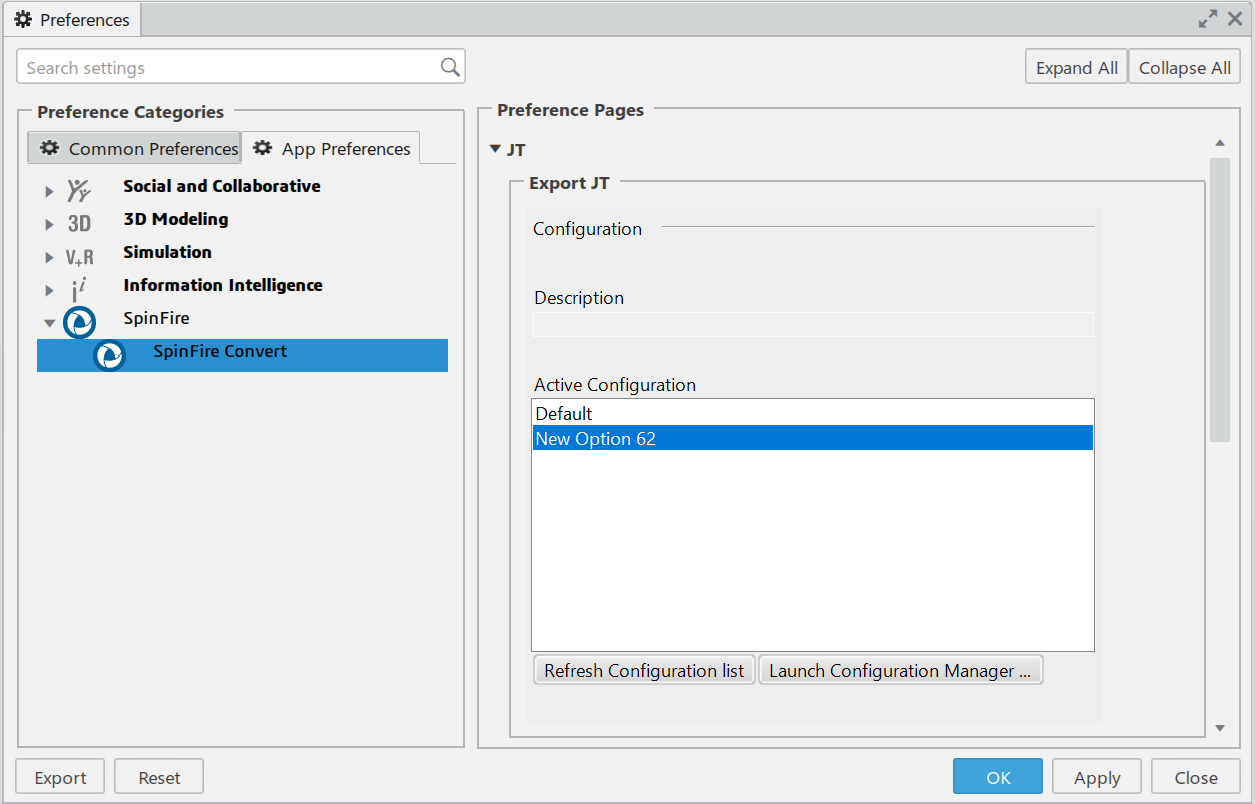This screenshot has width=1255, height=804.
Task: Switch to Common Preferences tab
Action: [x=134, y=148]
